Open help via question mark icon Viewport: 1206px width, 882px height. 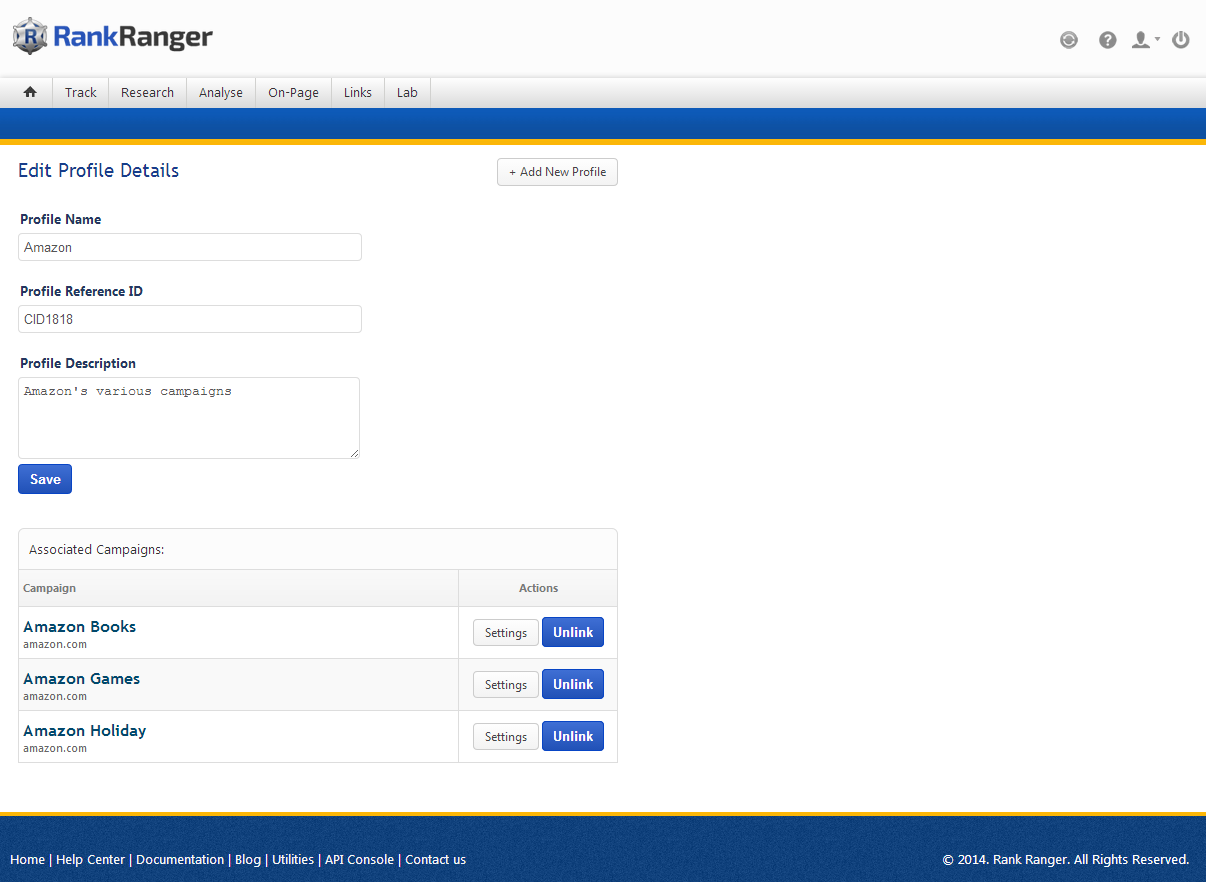coord(1107,40)
